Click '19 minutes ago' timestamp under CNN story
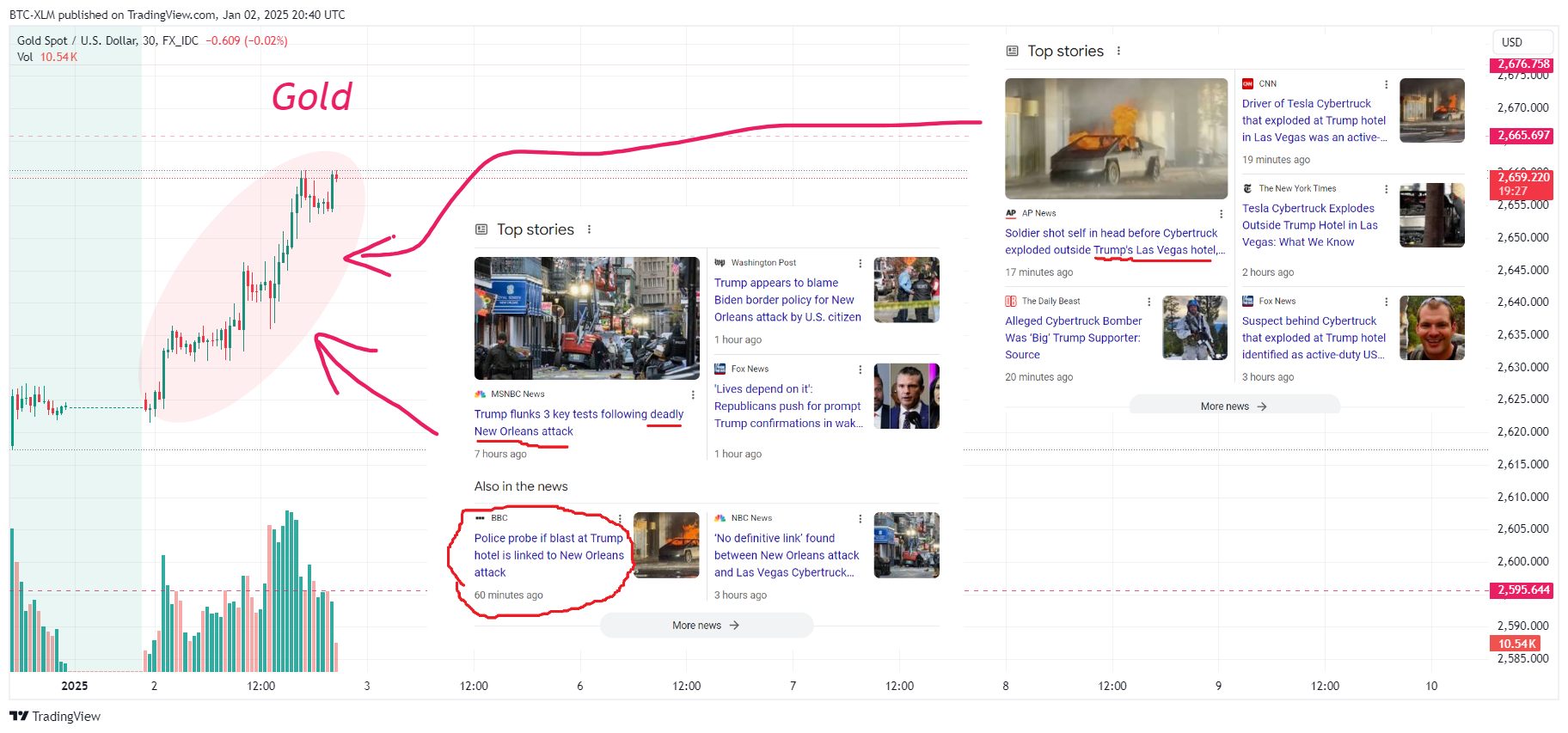1568x733 pixels. pos(1276,160)
